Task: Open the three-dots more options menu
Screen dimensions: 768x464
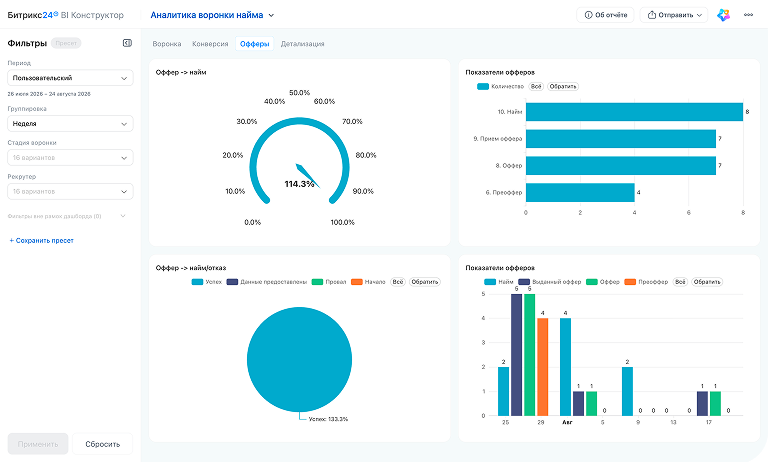Action: pyautogui.click(x=748, y=15)
